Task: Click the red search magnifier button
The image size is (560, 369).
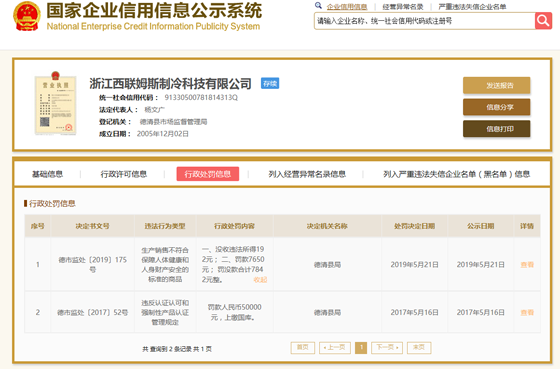Action: (543, 21)
